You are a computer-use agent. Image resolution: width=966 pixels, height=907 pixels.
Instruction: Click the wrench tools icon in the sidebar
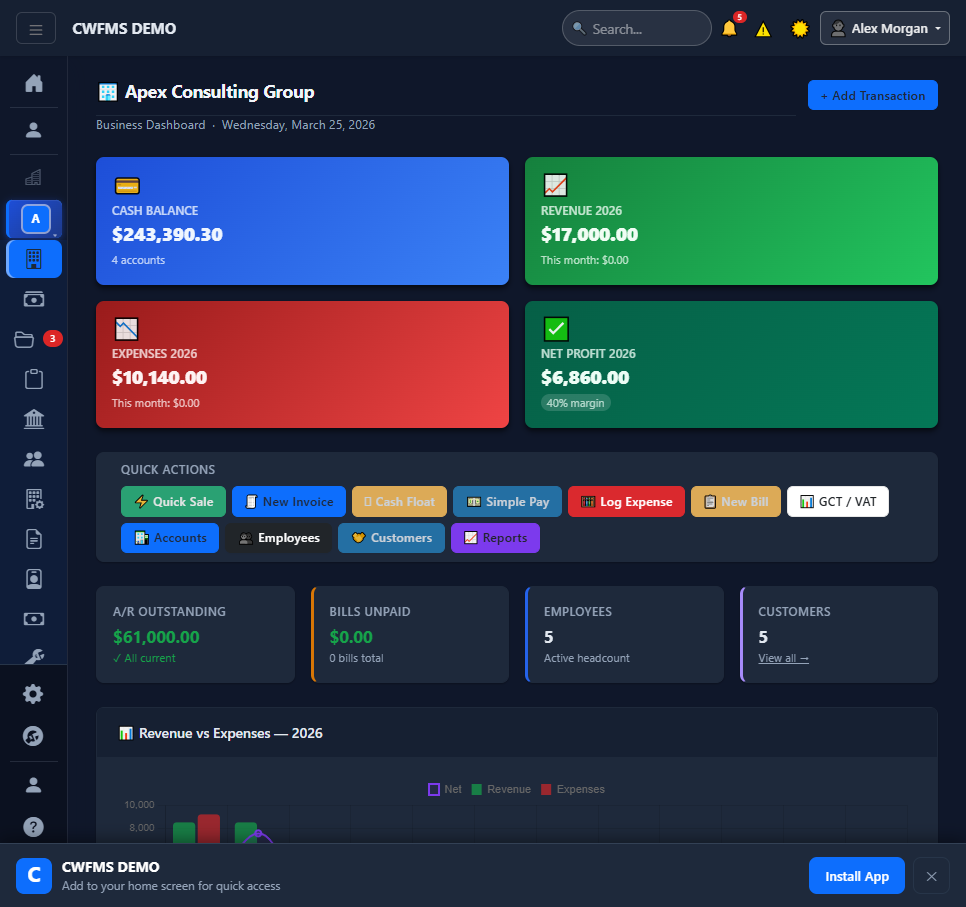(x=33, y=656)
